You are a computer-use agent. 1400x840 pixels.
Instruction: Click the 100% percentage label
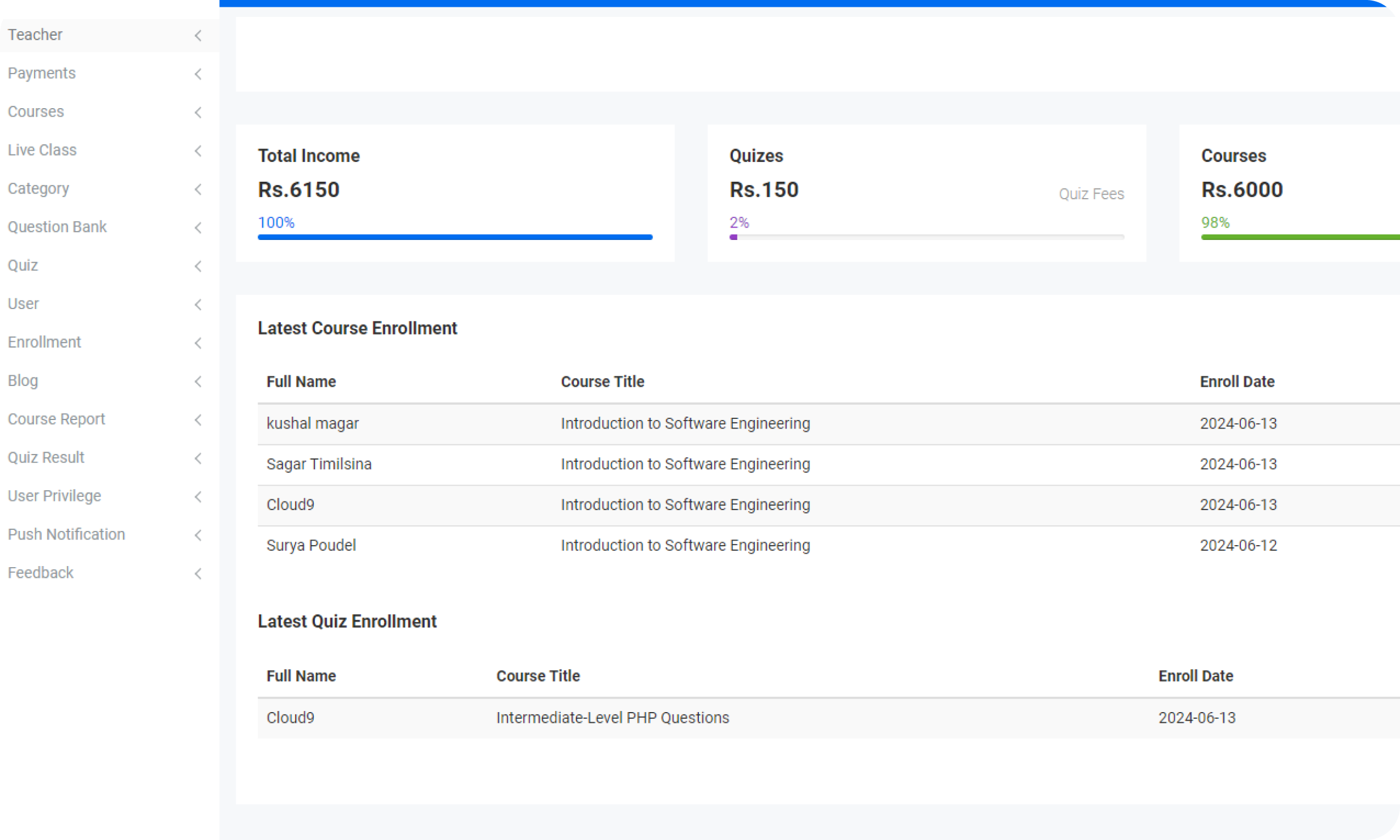coord(276,222)
